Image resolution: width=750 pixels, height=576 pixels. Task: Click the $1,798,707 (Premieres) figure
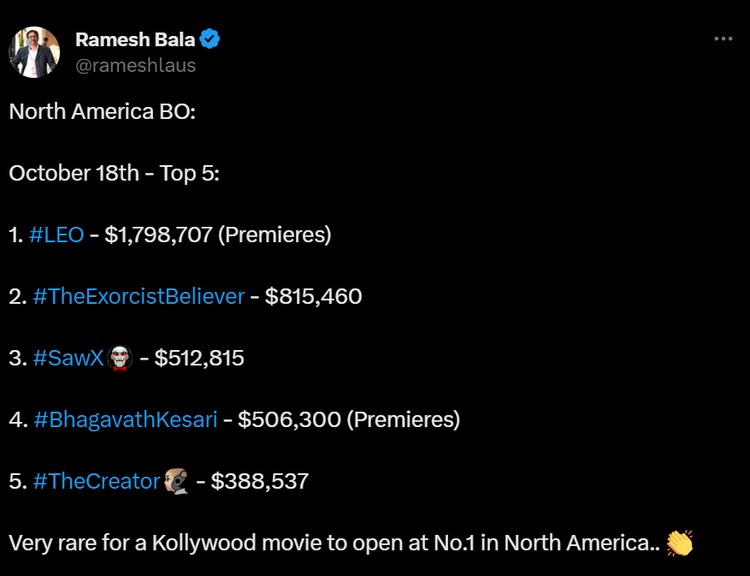pos(217,235)
